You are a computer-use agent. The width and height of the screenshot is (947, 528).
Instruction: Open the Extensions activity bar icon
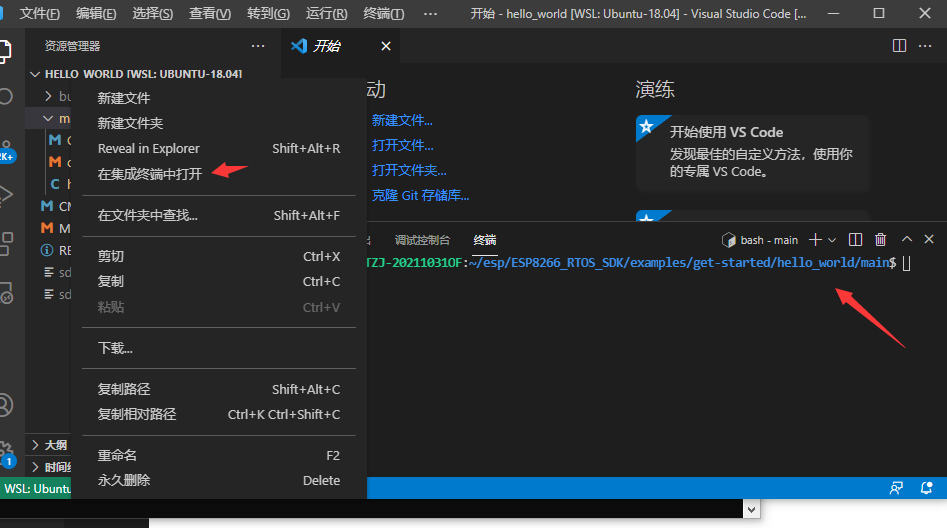pos(6,244)
